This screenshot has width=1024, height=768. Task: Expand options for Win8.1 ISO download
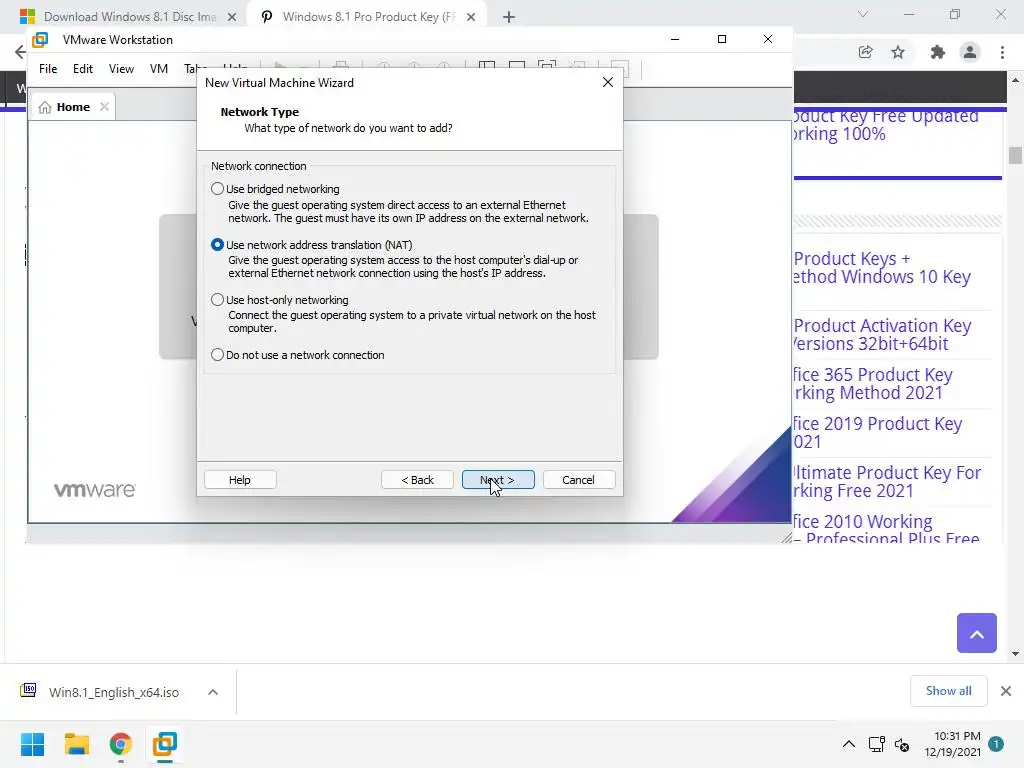(x=213, y=692)
